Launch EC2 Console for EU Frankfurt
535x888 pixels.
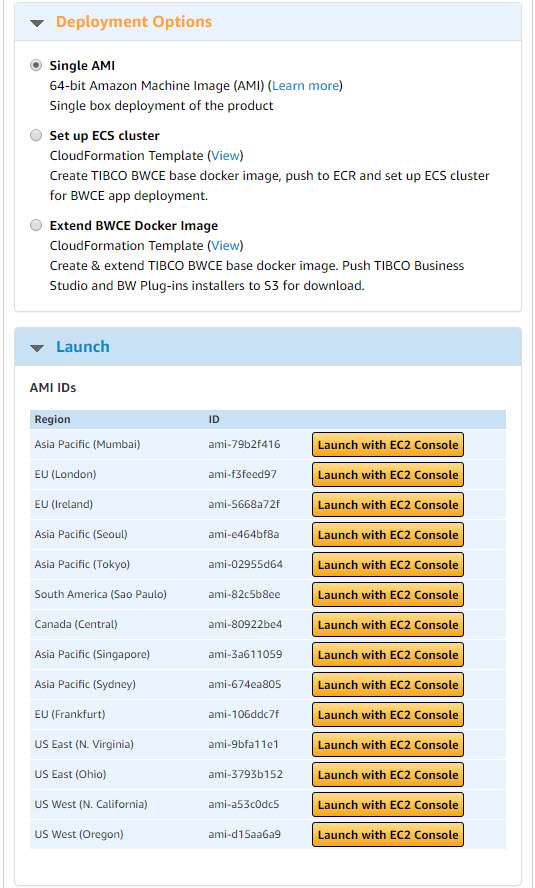pyautogui.click(x=388, y=715)
